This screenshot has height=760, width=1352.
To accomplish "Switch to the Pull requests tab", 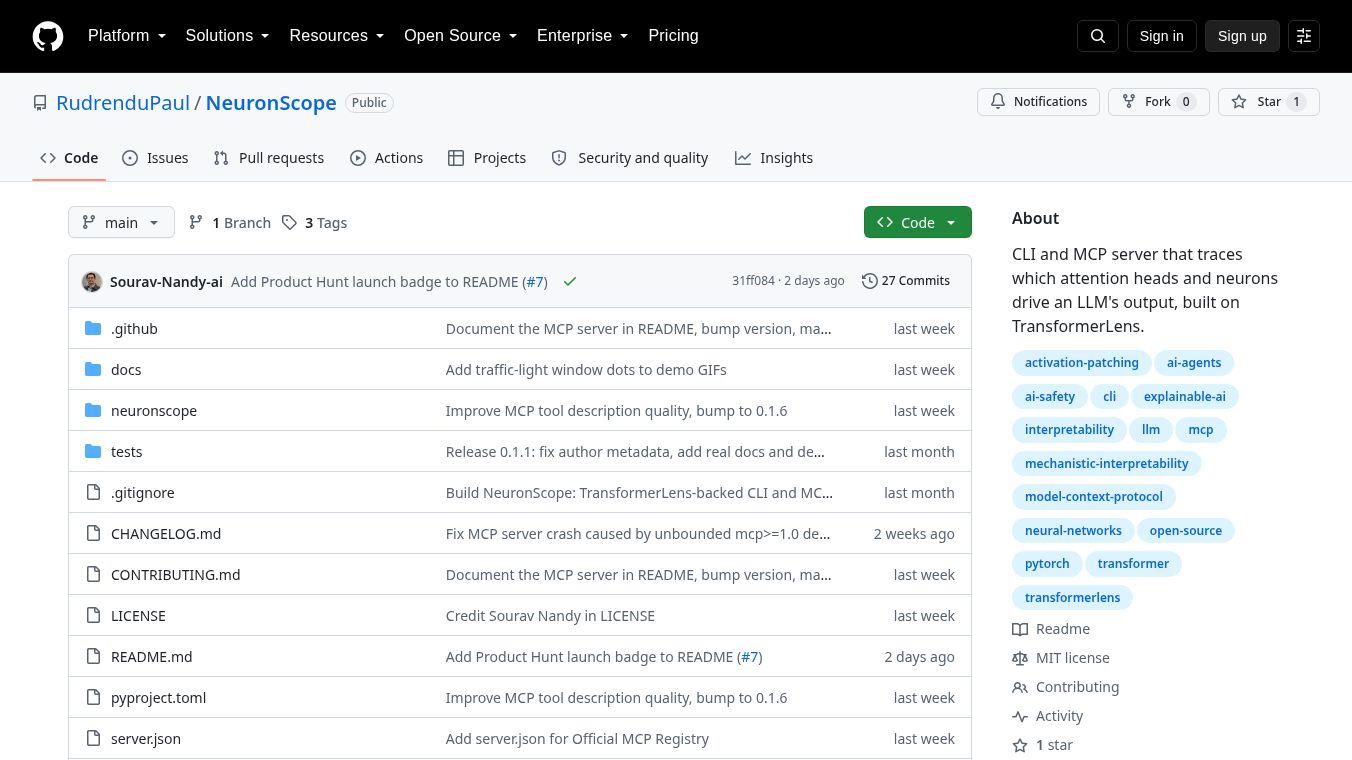I will 269,158.
